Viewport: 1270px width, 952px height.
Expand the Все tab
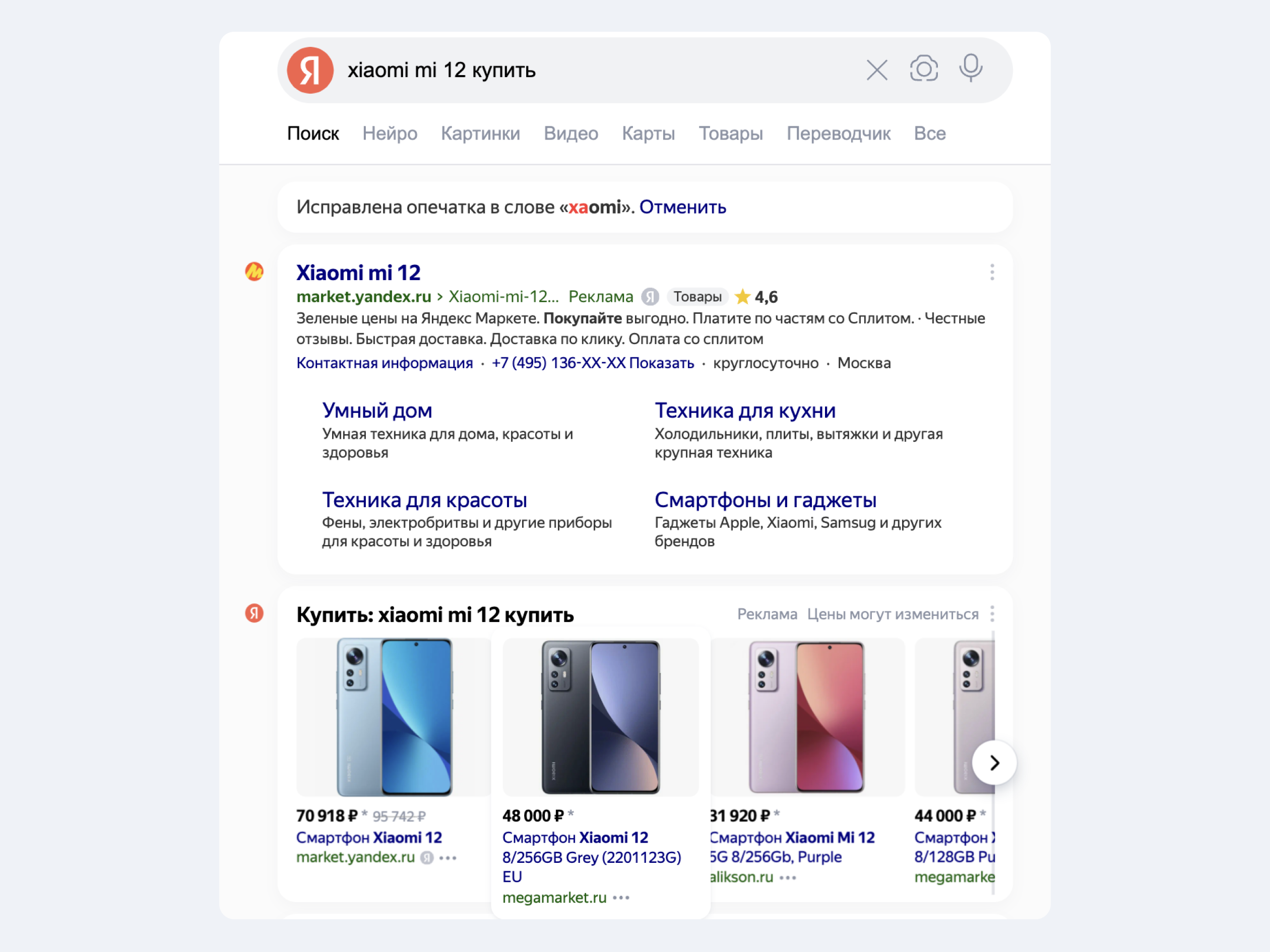[929, 133]
